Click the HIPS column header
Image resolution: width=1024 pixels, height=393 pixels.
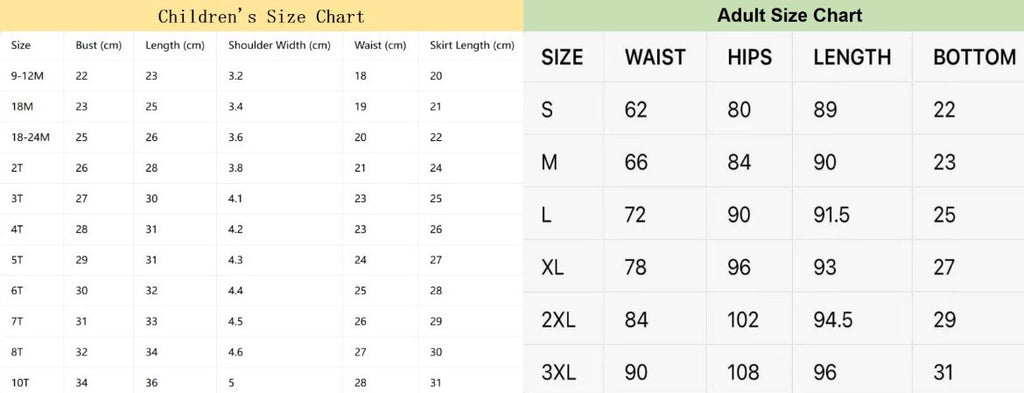click(750, 57)
